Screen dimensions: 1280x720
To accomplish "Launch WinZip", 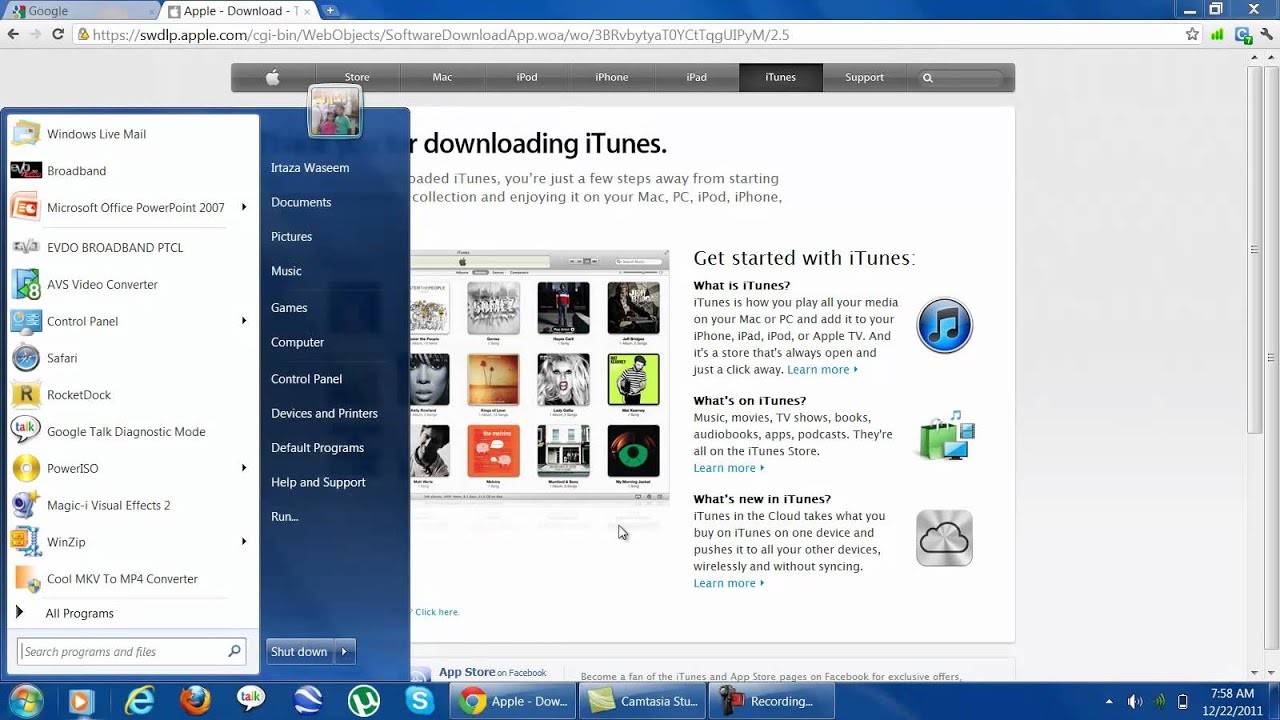I will click(x=66, y=542).
